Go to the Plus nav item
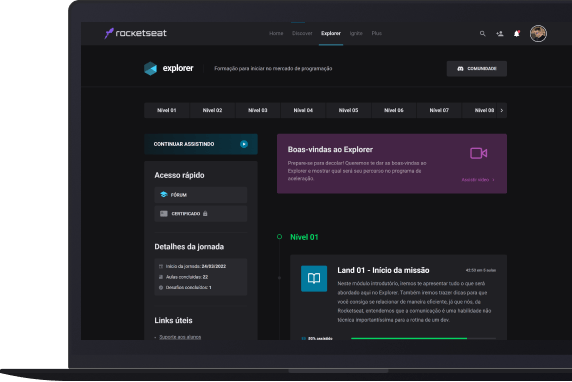572x382 pixels. 376,33
